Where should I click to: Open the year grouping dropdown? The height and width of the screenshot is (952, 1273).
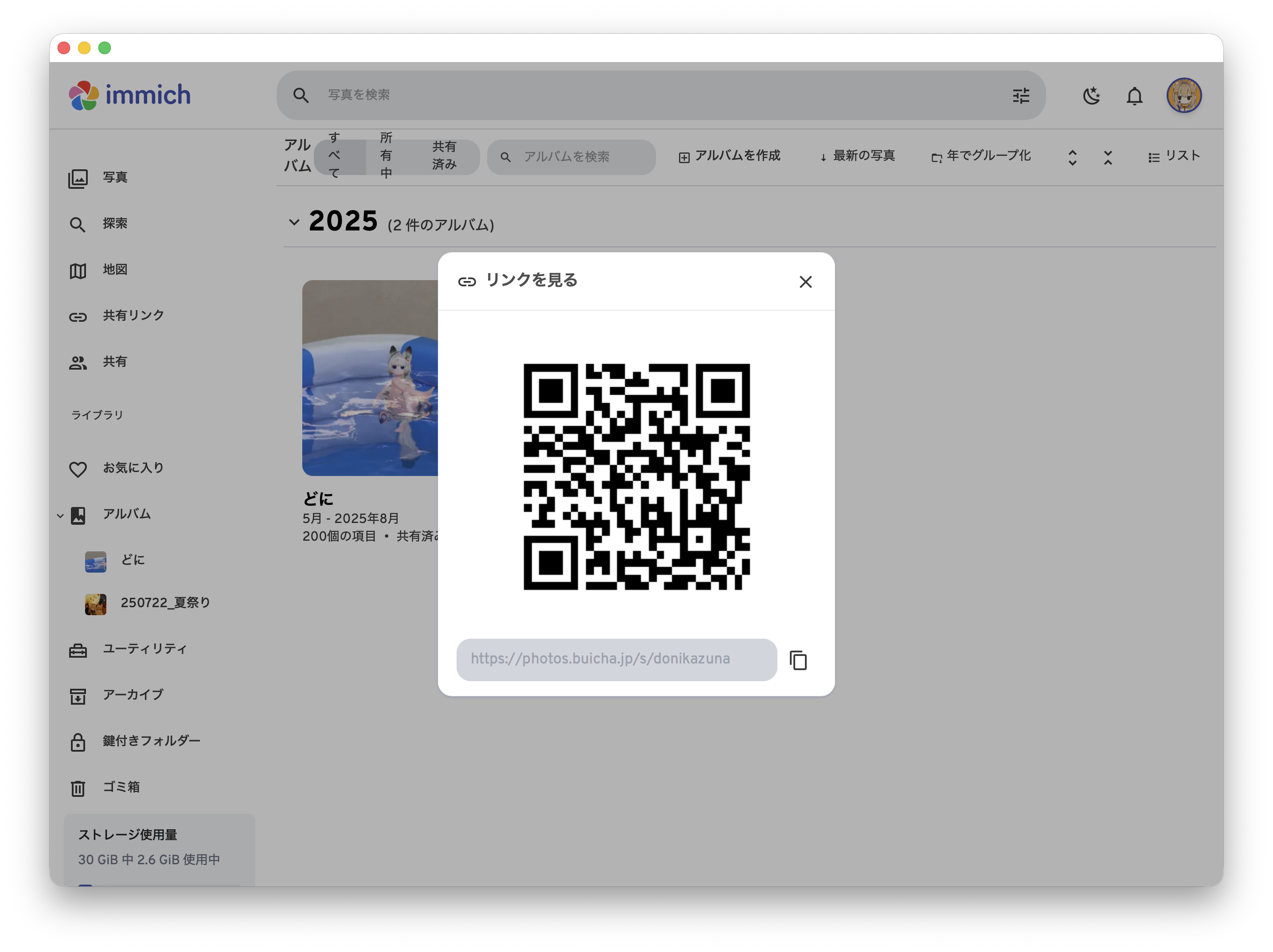[x=980, y=156]
